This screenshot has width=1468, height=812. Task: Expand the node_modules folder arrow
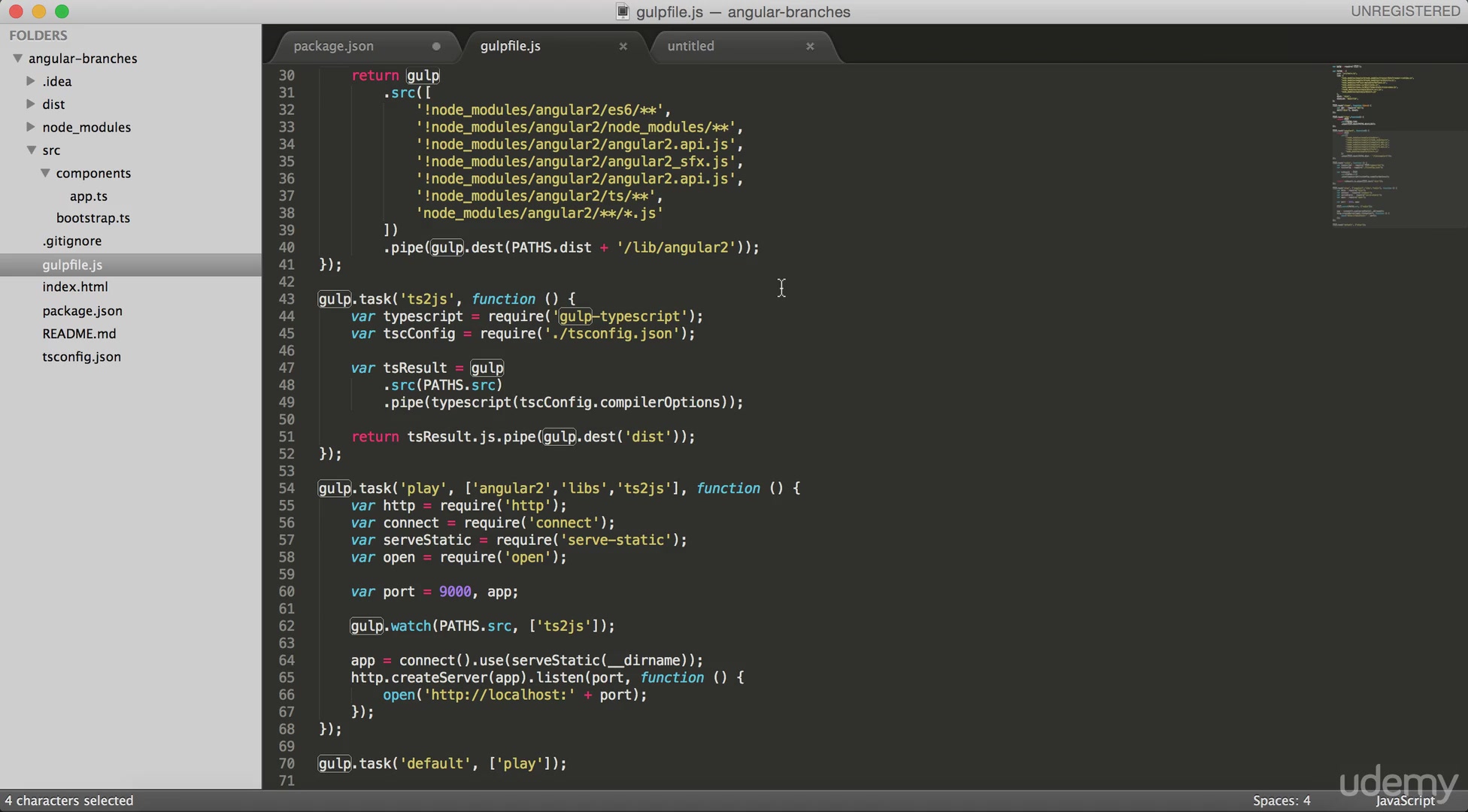tap(31, 126)
